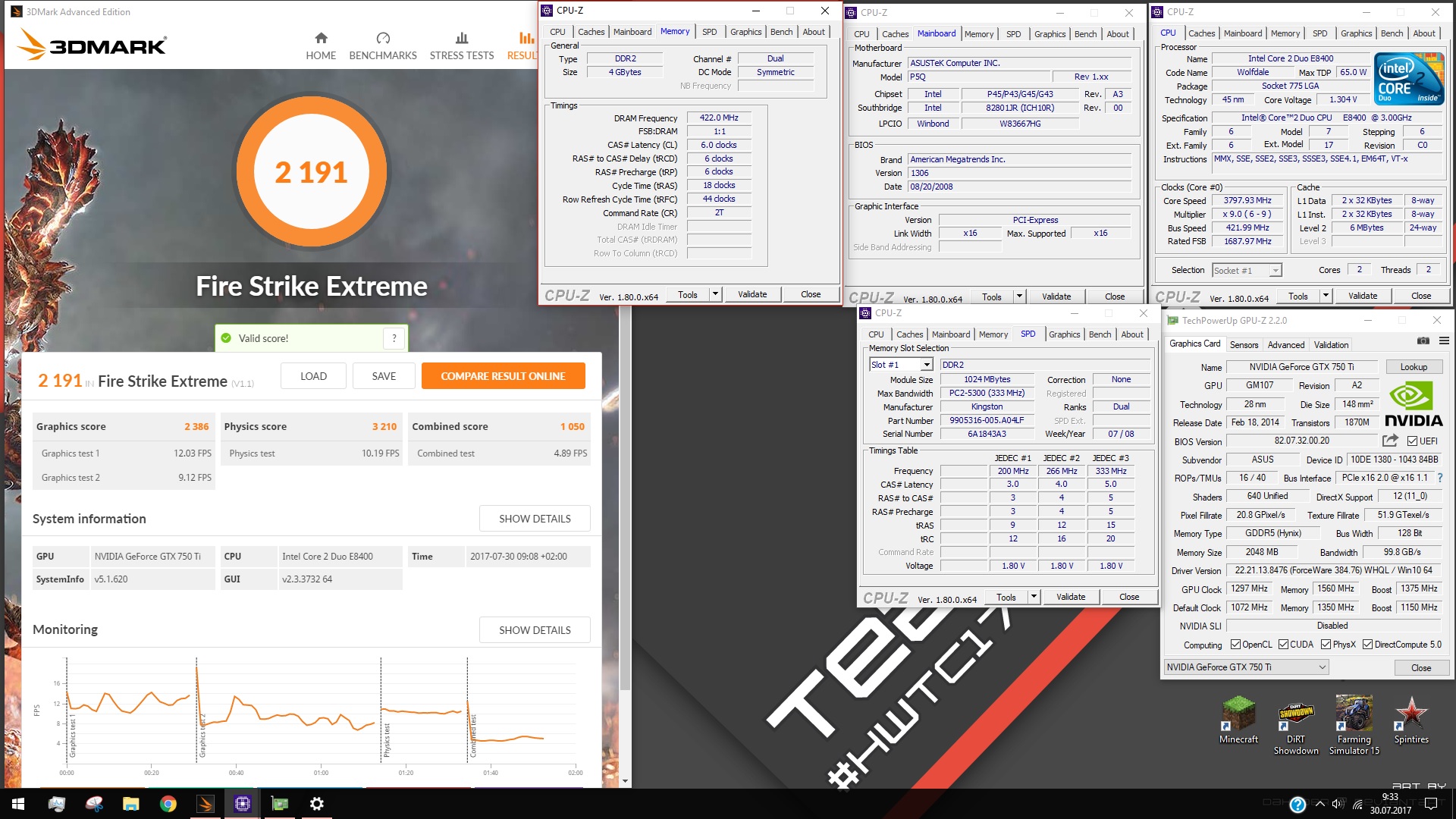Click Lookup button in GPU-Z
The width and height of the screenshot is (1456, 819).
pos(1414,367)
